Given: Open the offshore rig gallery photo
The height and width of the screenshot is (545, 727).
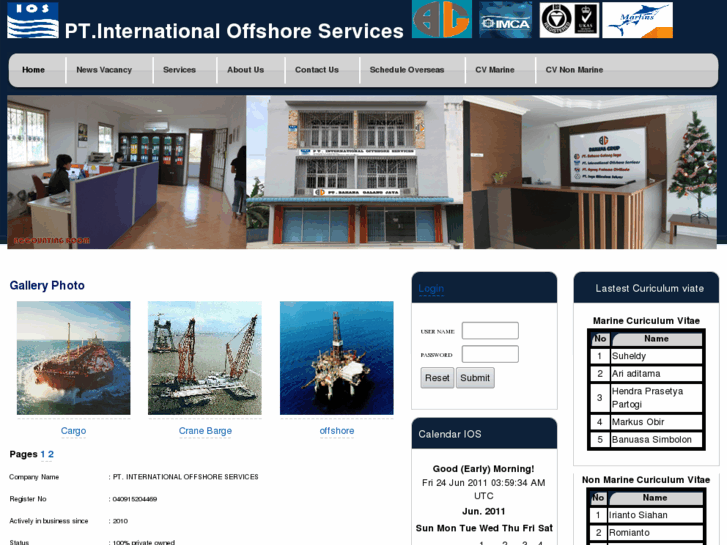Looking at the screenshot, I should [x=337, y=358].
